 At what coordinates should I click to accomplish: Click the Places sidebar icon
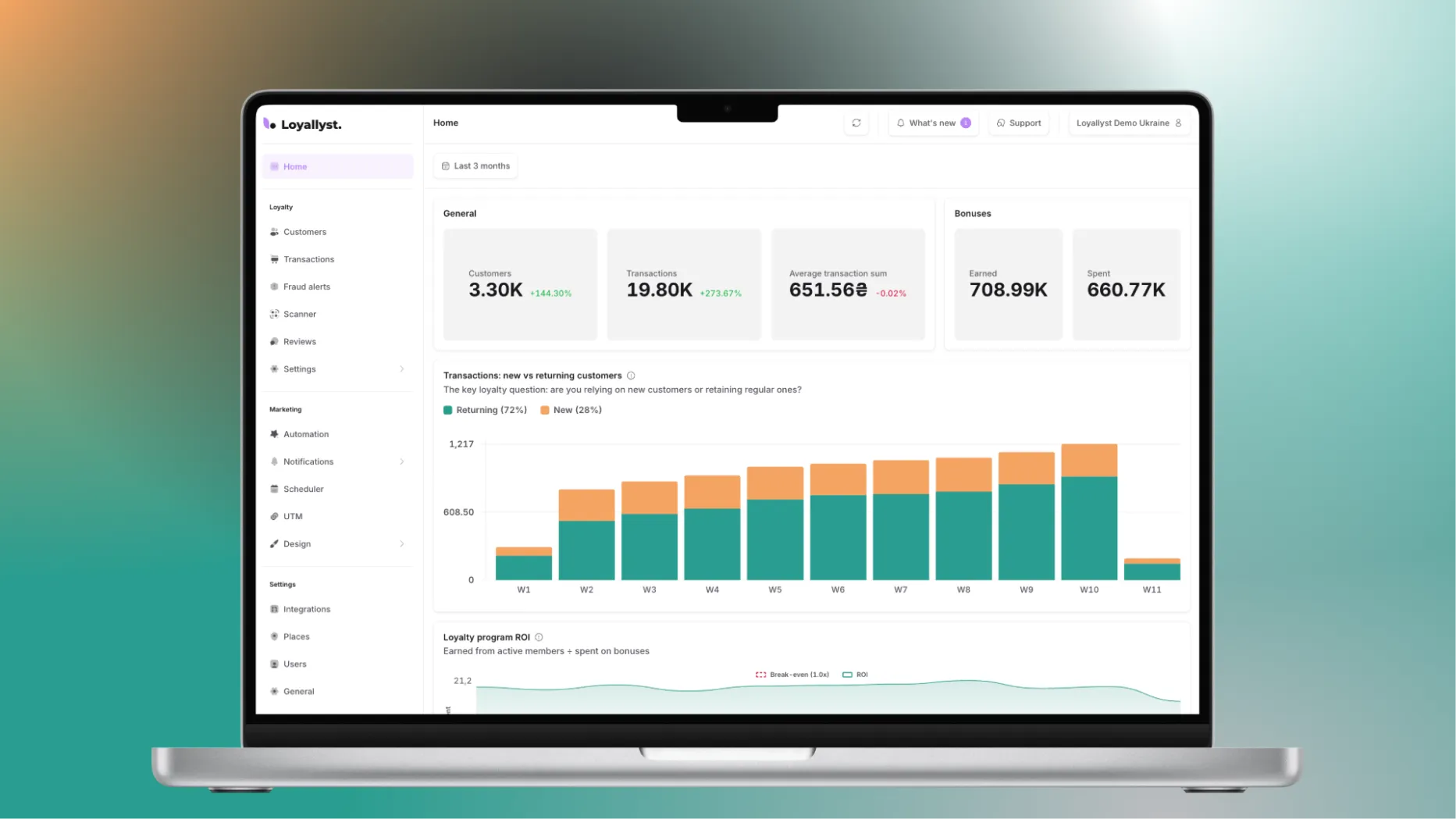click(x=274, y=636)
